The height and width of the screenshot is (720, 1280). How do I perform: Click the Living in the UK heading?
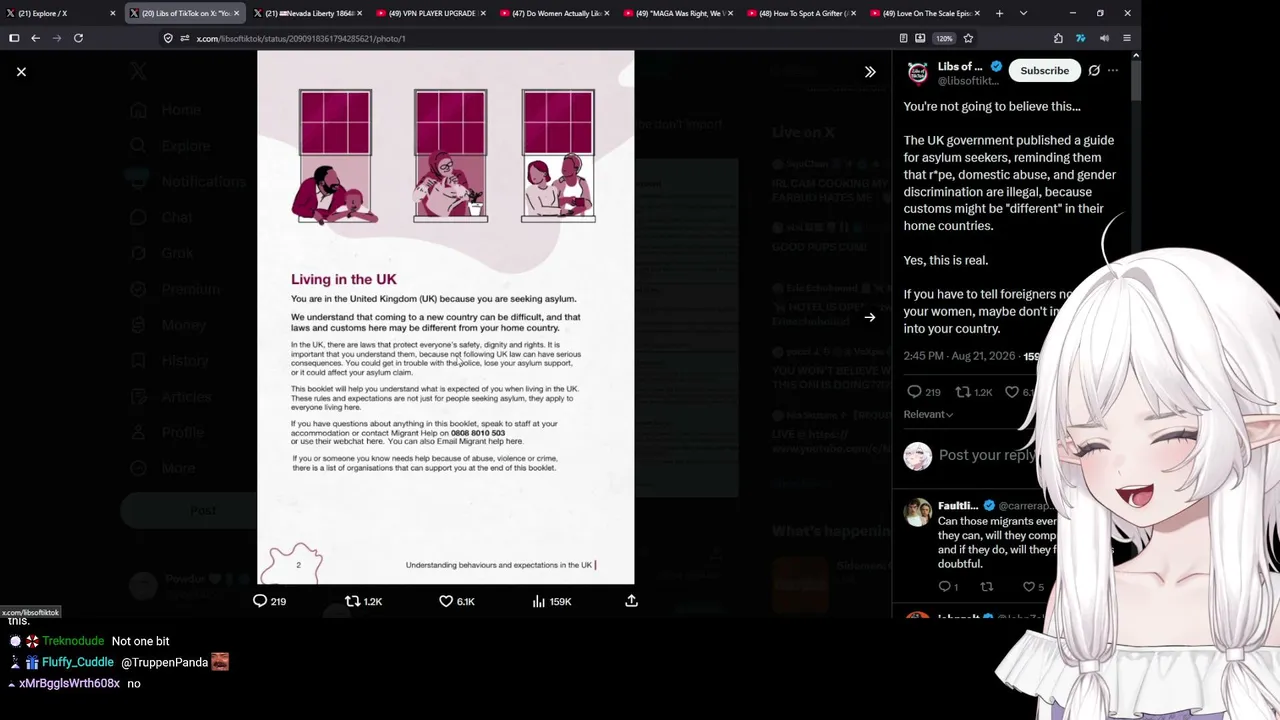(x=344, y=279)
